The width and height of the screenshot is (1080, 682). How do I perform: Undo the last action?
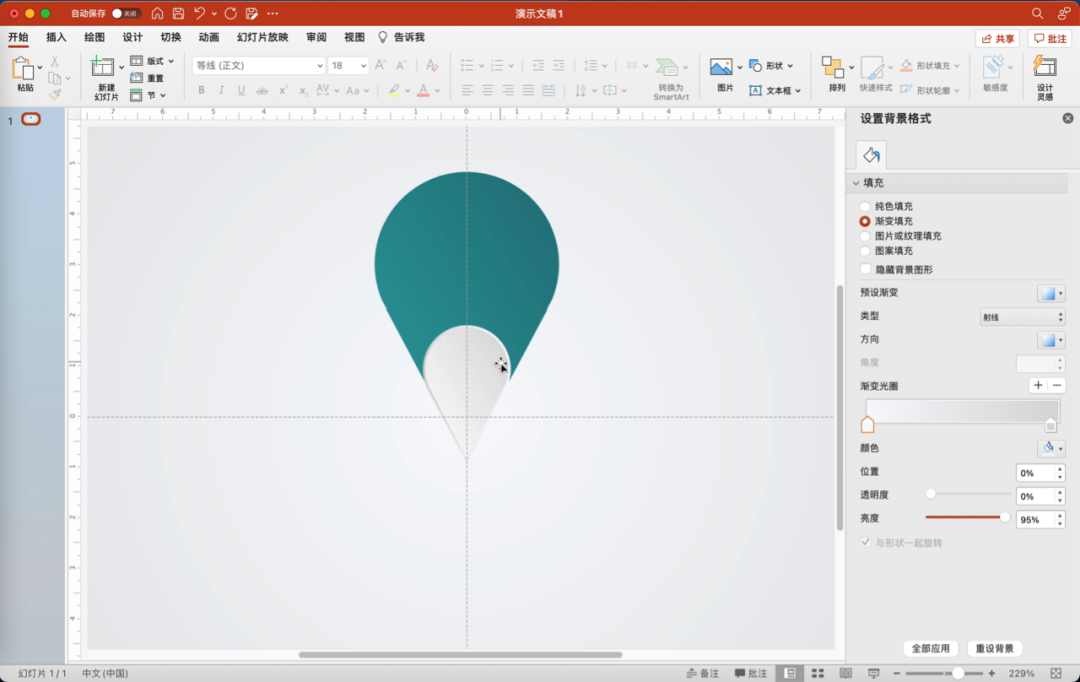[x=199, y=13]
